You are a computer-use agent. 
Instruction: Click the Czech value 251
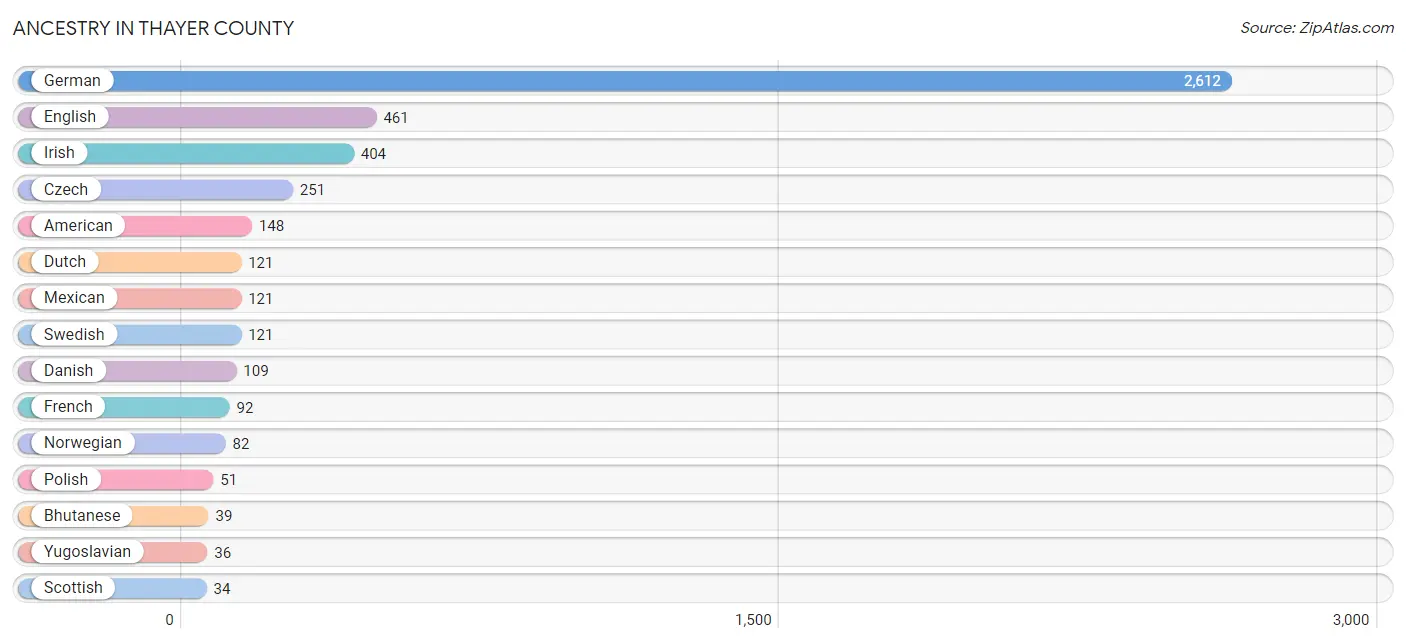coord(312,190)
